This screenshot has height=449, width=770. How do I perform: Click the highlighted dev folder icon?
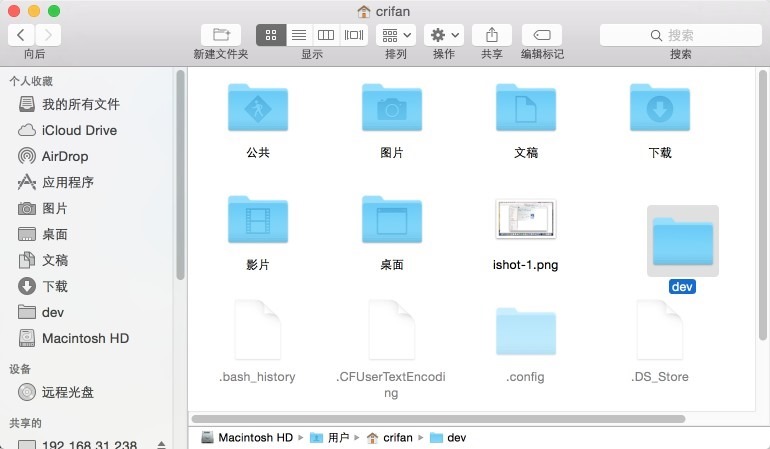pyautogui.click(x=683, y=241)
